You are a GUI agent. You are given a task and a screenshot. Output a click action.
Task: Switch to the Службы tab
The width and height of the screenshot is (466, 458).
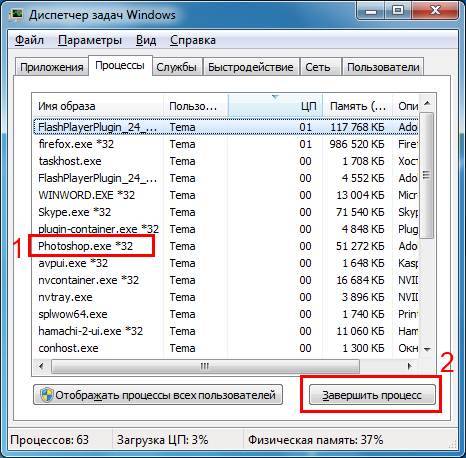[177, 67]
